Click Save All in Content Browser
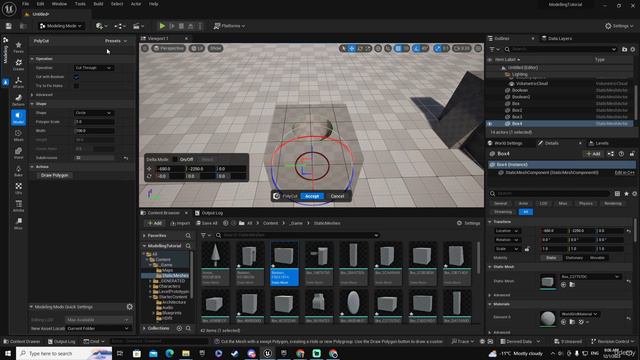Screen dimensions: 640x360 pyautogui.click(x=207, y=223)
